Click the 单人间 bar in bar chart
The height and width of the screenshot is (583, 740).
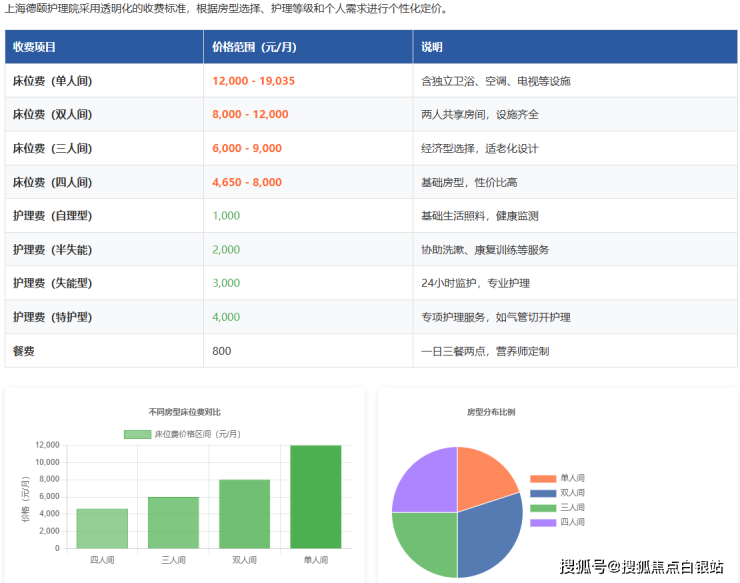[x=315, y=497]
